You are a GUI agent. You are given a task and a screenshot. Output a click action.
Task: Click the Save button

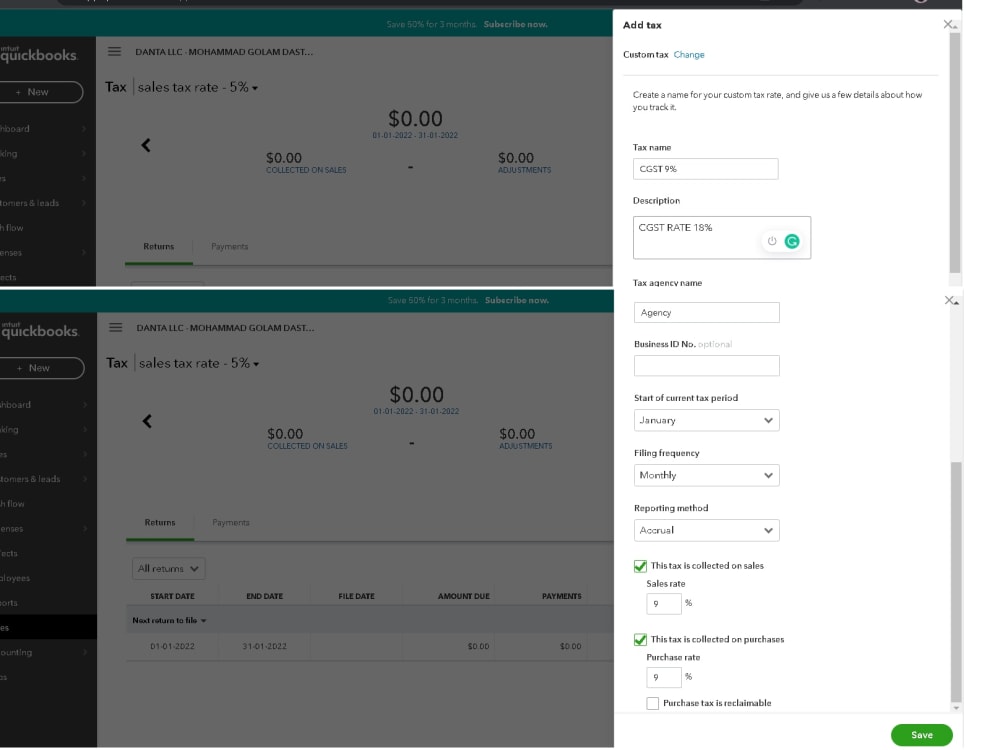[920, 734]
